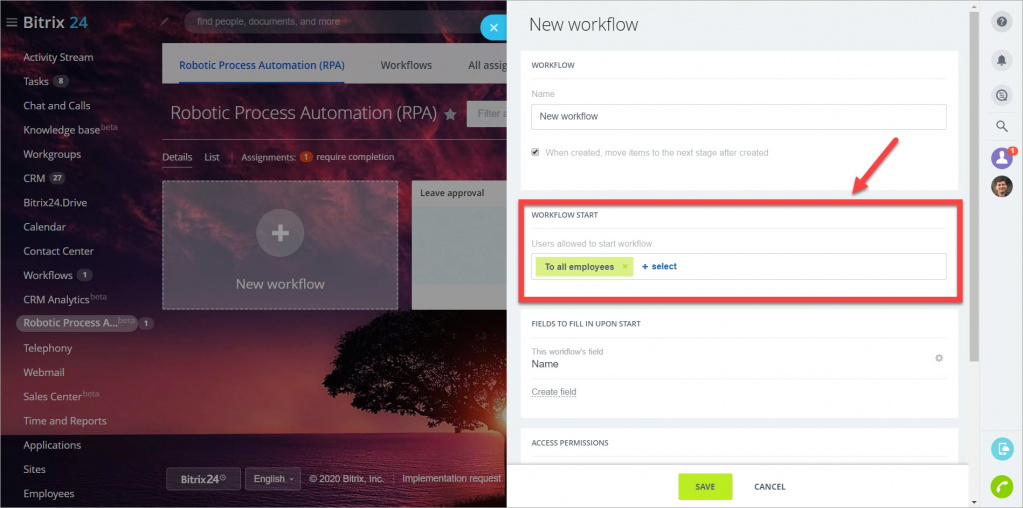
Task: Click the help question mark icon
Action: pos(1001,22)
